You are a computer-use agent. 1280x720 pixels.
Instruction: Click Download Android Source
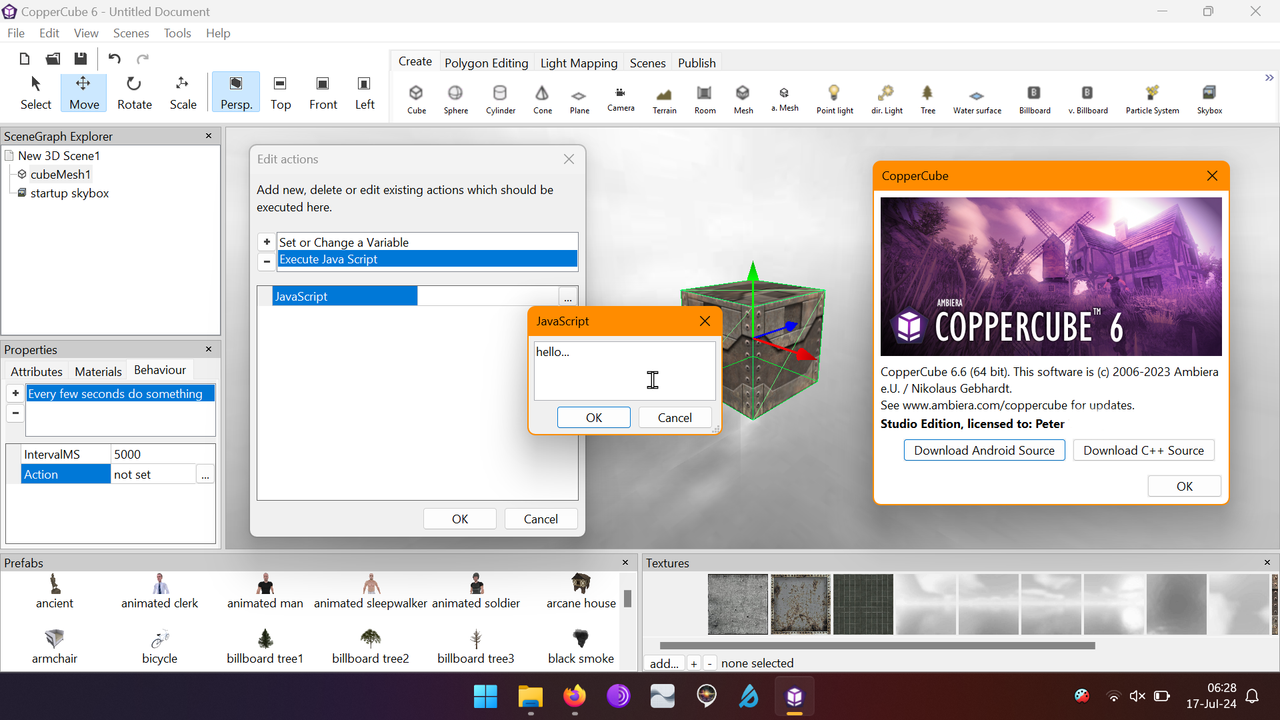coord(983,450)
